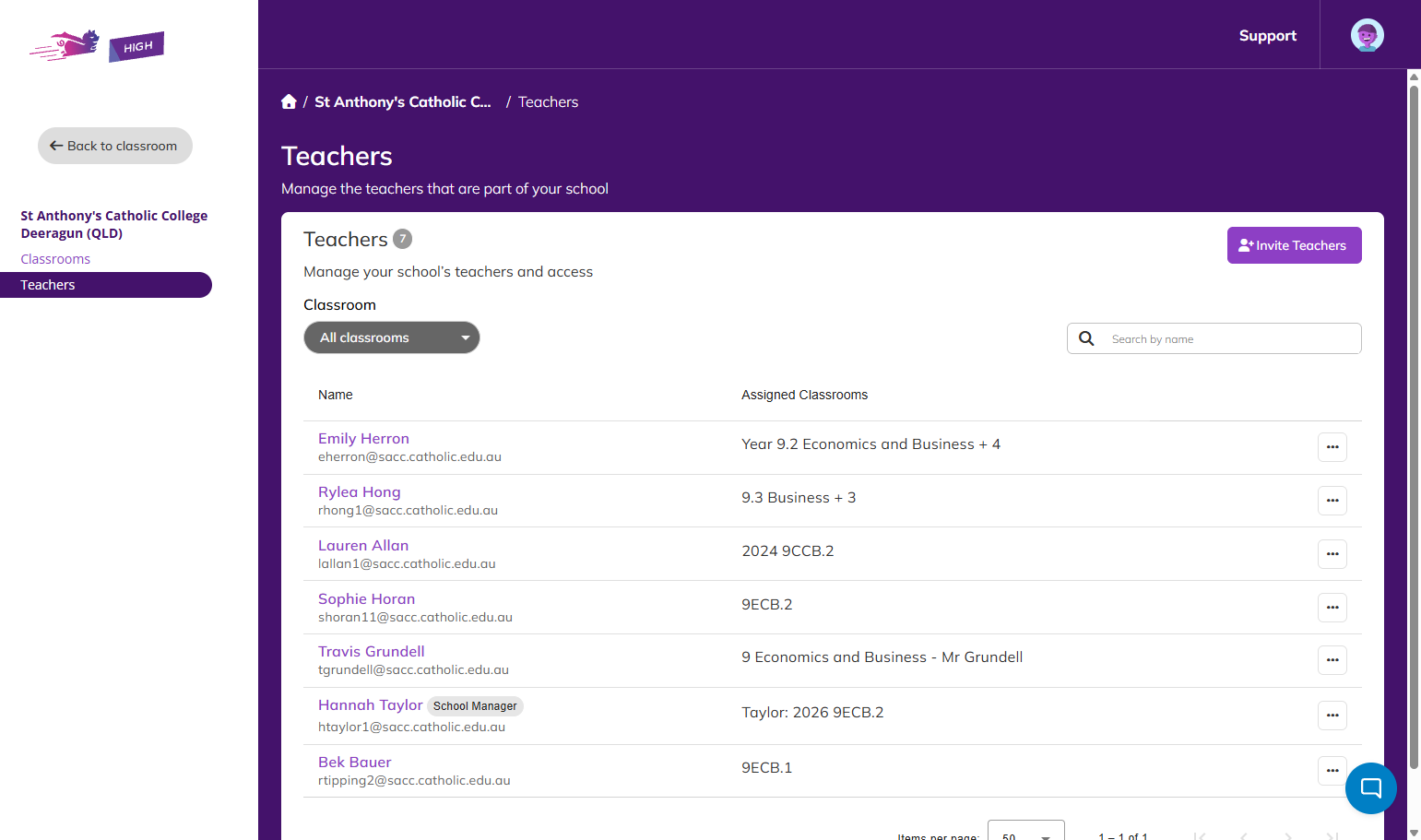1421x840 pixels.
Task: Click the home breadcrumb icon
Action: pos(289,101)
